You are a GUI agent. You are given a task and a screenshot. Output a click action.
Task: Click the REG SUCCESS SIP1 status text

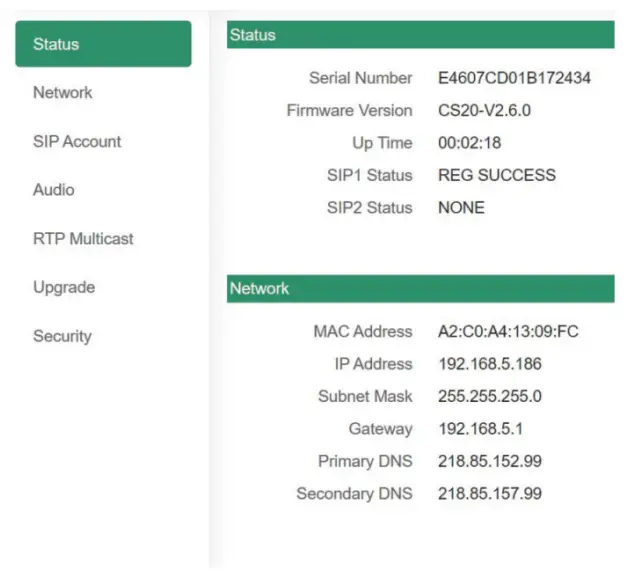click(x=497, y=176)
